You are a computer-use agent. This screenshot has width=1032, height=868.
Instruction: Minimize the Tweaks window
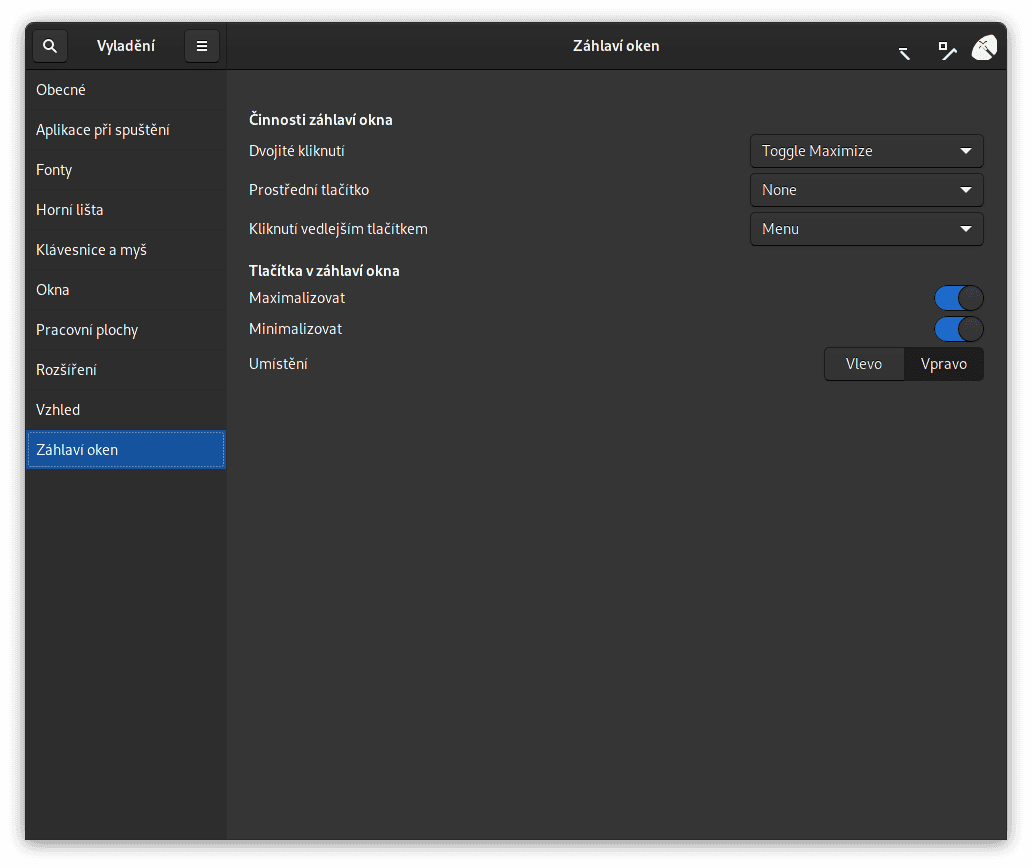(x=904, y=50)
